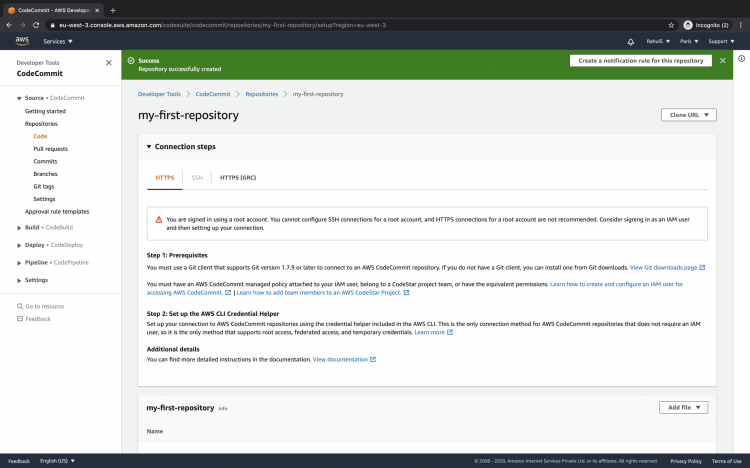
Task: Click the Go to resource search icon
Action: 20,306
